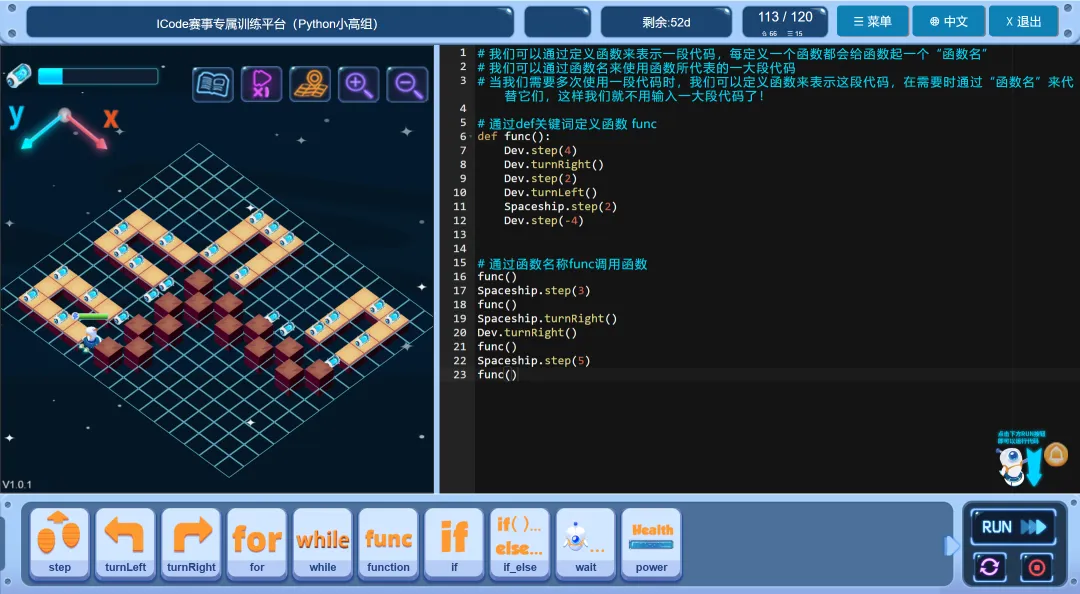Expand the command block bar arrow
The height and width of the screenshot is (594, 1080).
tap(951, 546)
